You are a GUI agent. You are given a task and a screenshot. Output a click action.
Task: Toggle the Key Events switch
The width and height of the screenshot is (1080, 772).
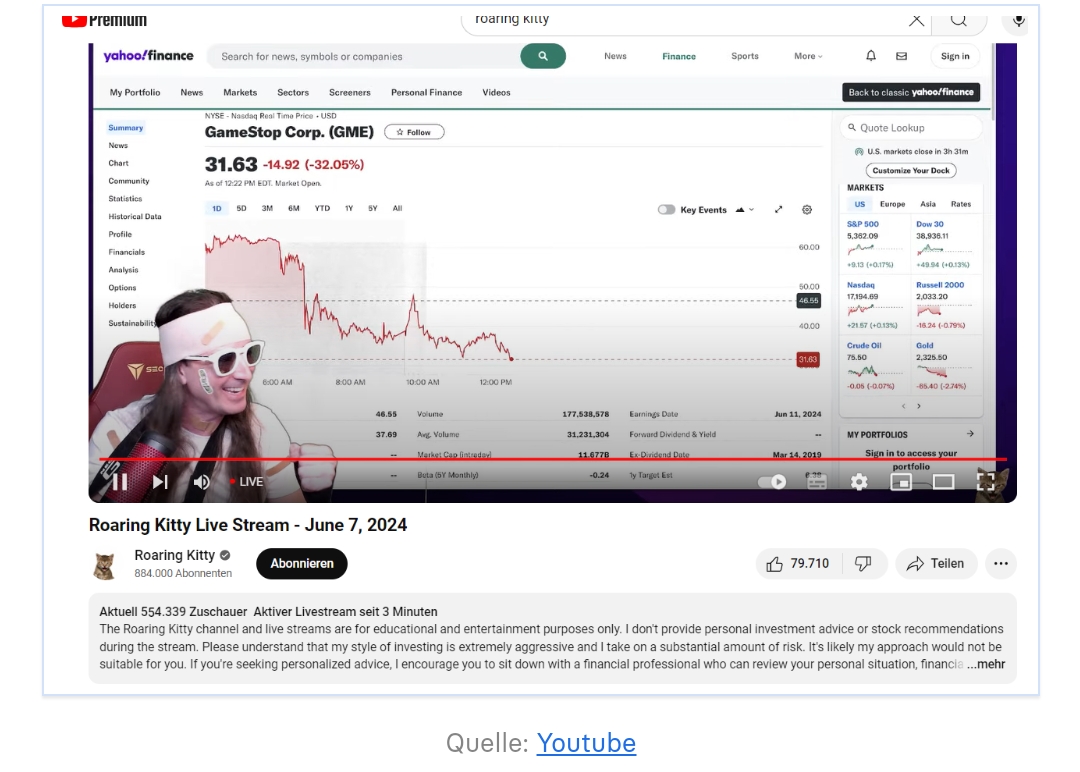[x=666, y=209]
